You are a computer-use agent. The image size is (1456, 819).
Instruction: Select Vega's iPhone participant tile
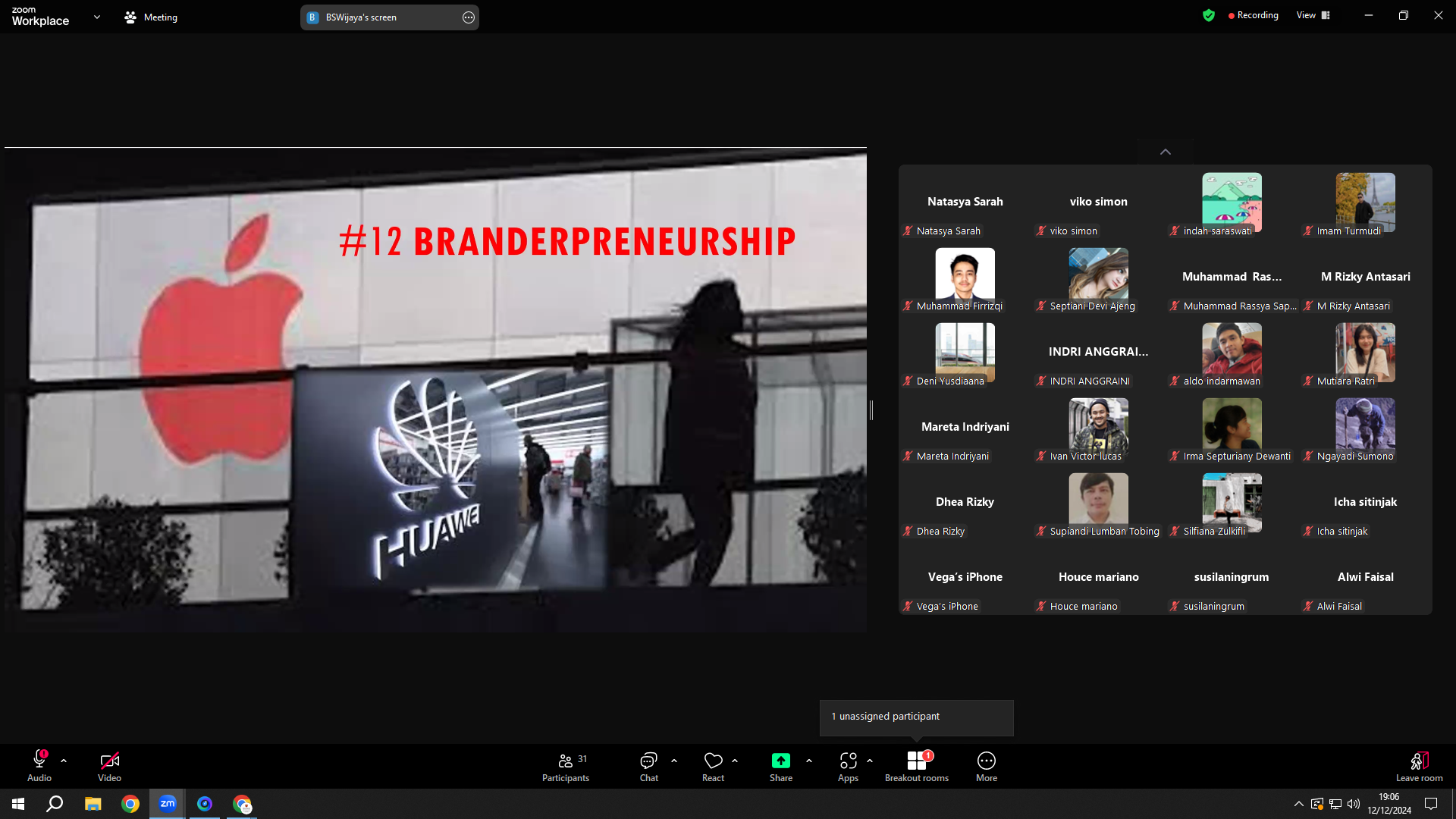tap(965, 577)
